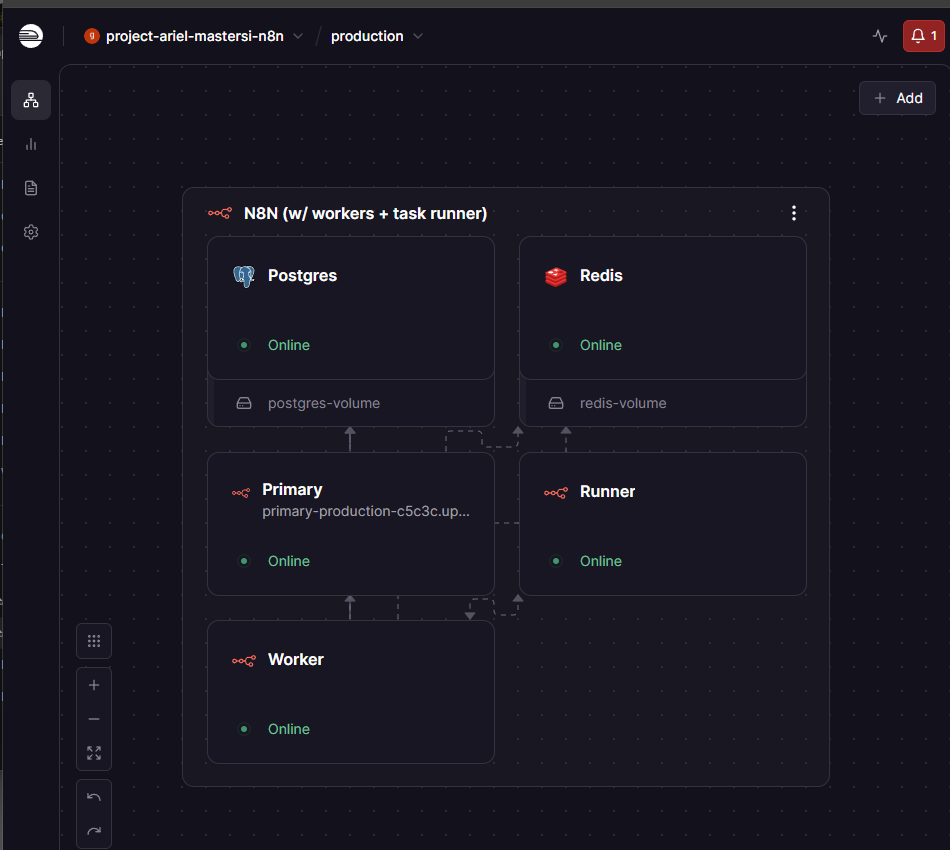Viewport: 950px width, 850px height.
Task: Open the Runner service card title
Action: point(607,491)
